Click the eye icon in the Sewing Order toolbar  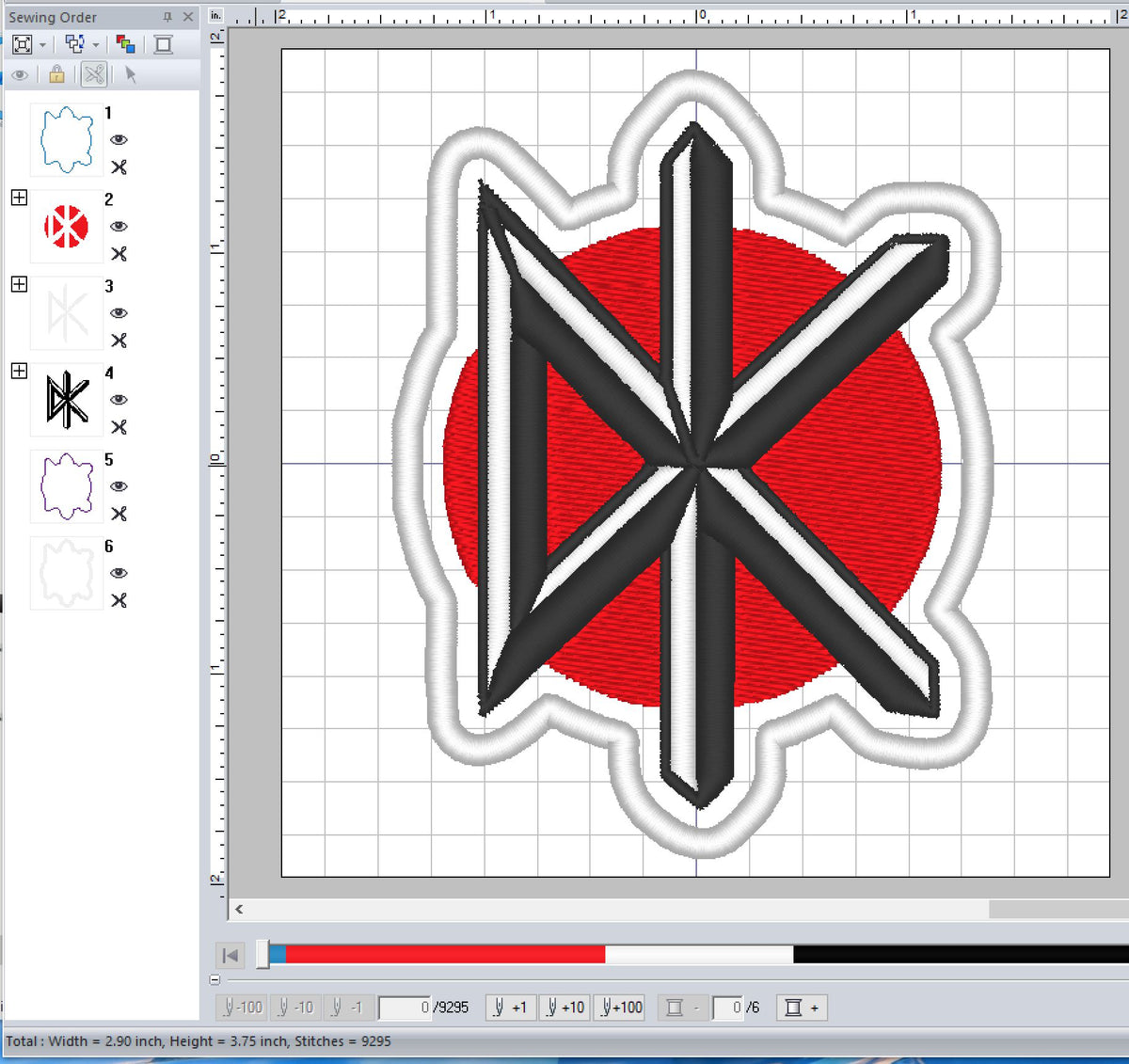[20, 74]
